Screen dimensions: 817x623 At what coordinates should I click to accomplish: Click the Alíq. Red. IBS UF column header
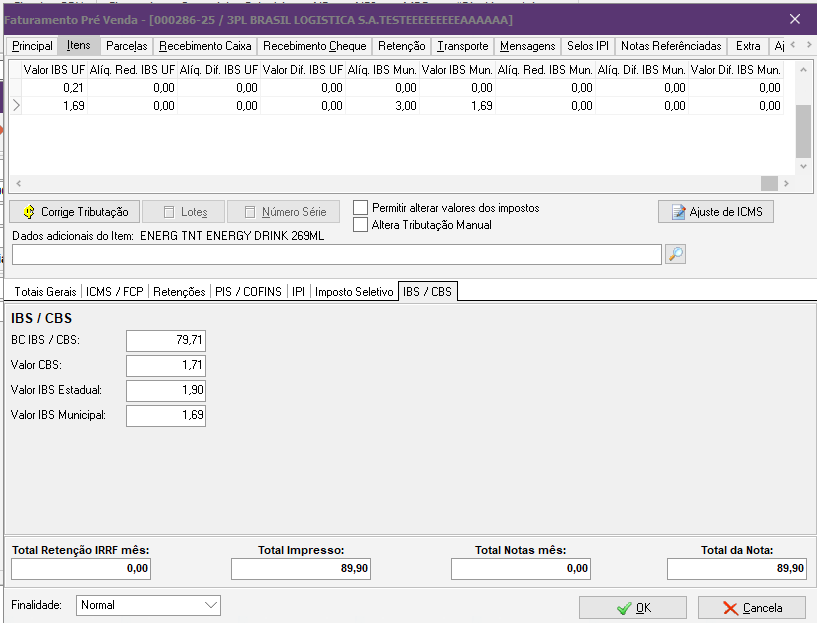(x=132, y=70)
